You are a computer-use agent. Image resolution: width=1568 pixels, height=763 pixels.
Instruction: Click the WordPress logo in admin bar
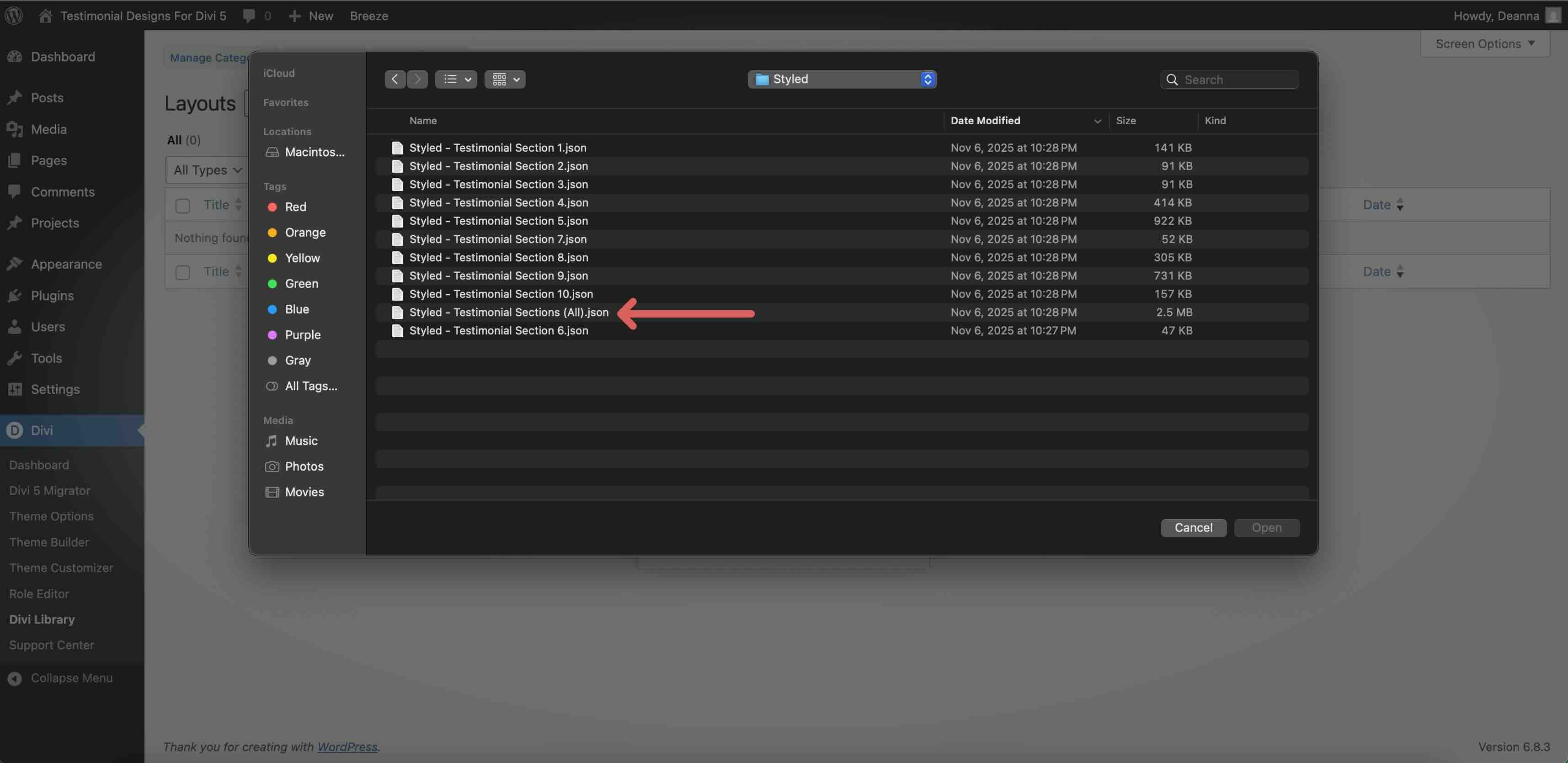tap(14, 15)
